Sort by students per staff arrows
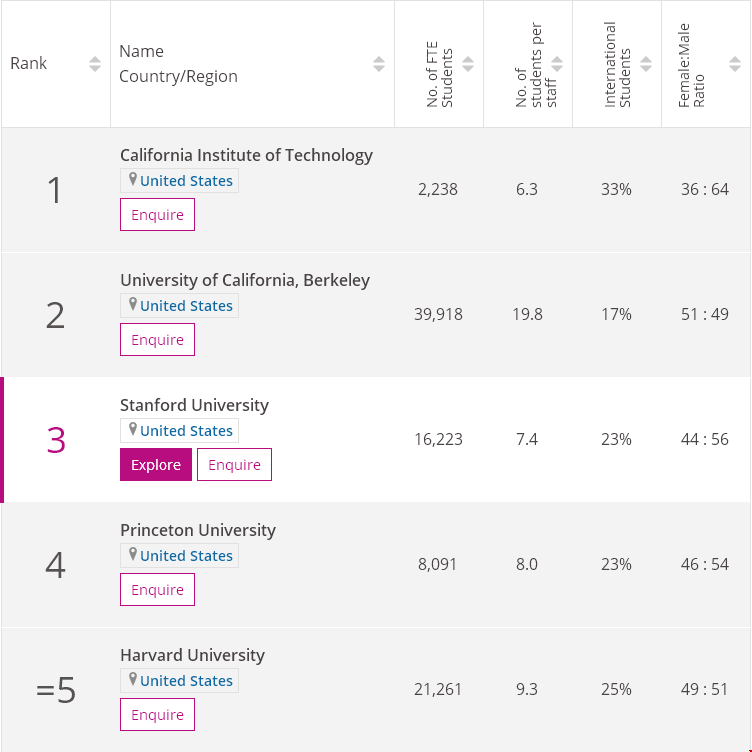This screenshot has width=752, height=752. 557,64
